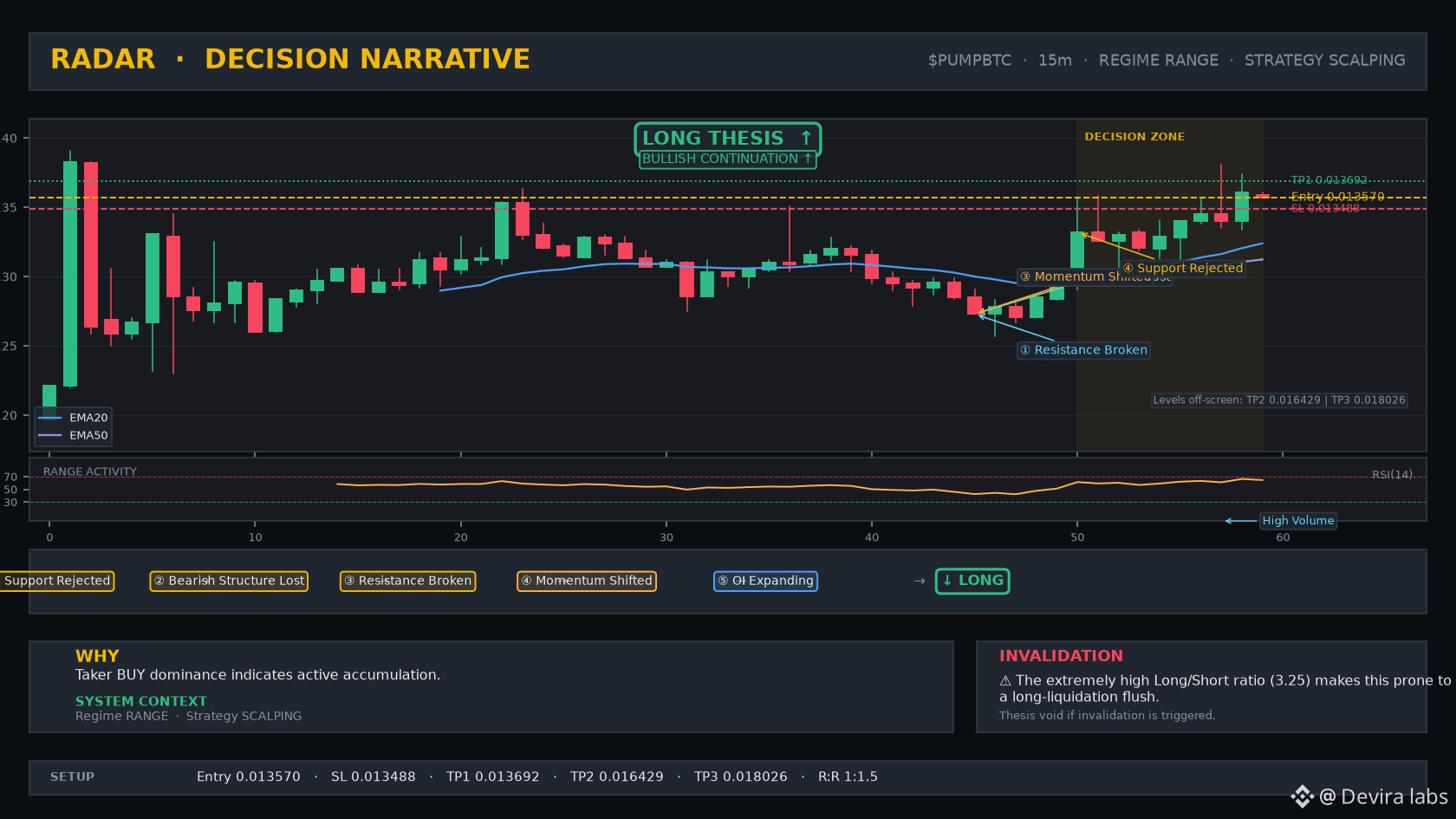
Task: Click the DECISION ZONE header label
Action: click(1134, 137)
